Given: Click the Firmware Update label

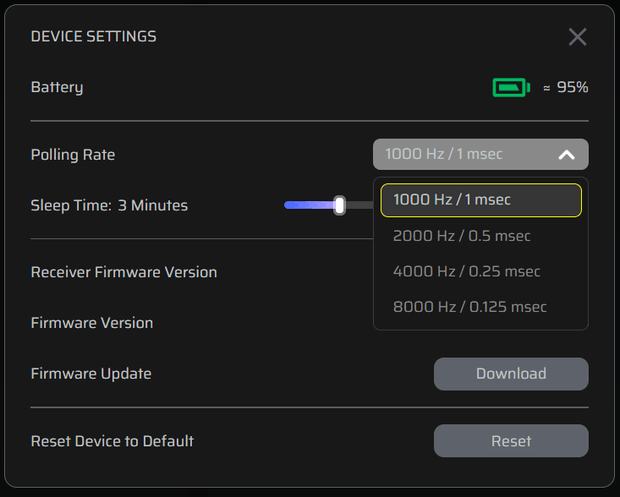Looking at the screenshot, I should (x=91, y=374).
